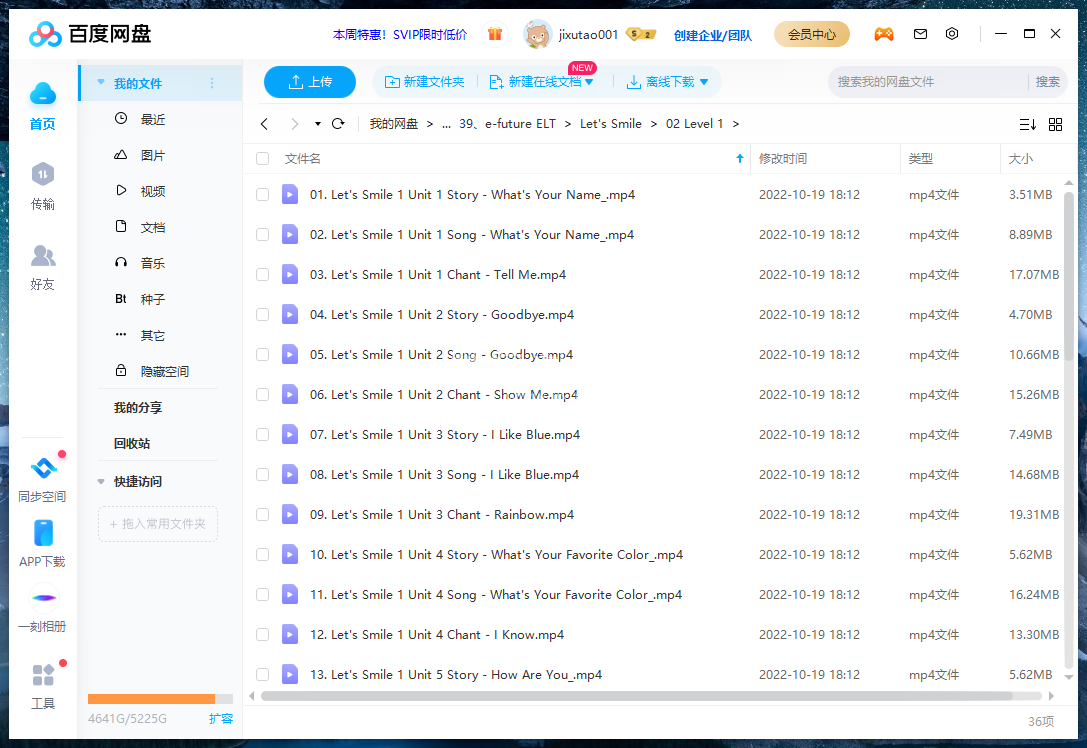Check the box for Unit 1 Story video
1087x748 pixels.
[x=261, y=194]
